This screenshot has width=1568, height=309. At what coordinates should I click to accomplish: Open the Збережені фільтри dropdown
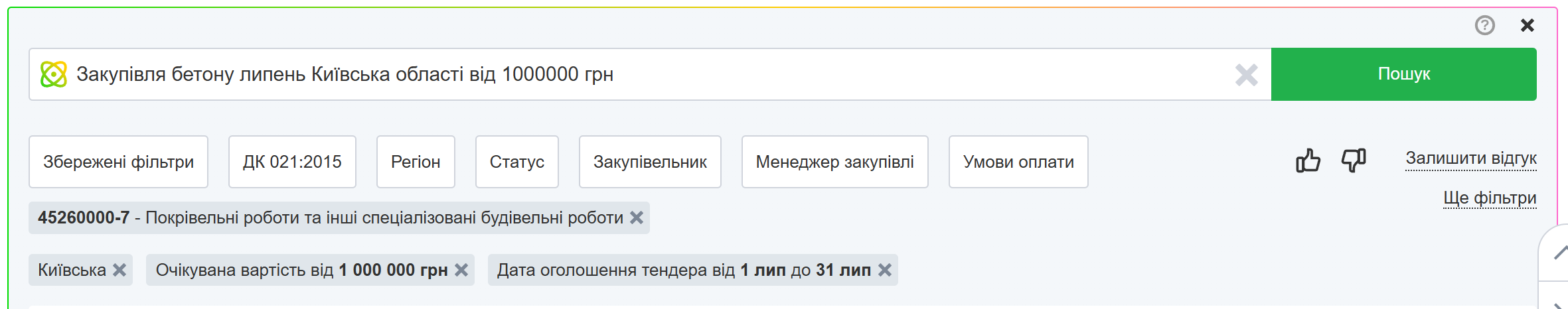[x=118, y=162]
